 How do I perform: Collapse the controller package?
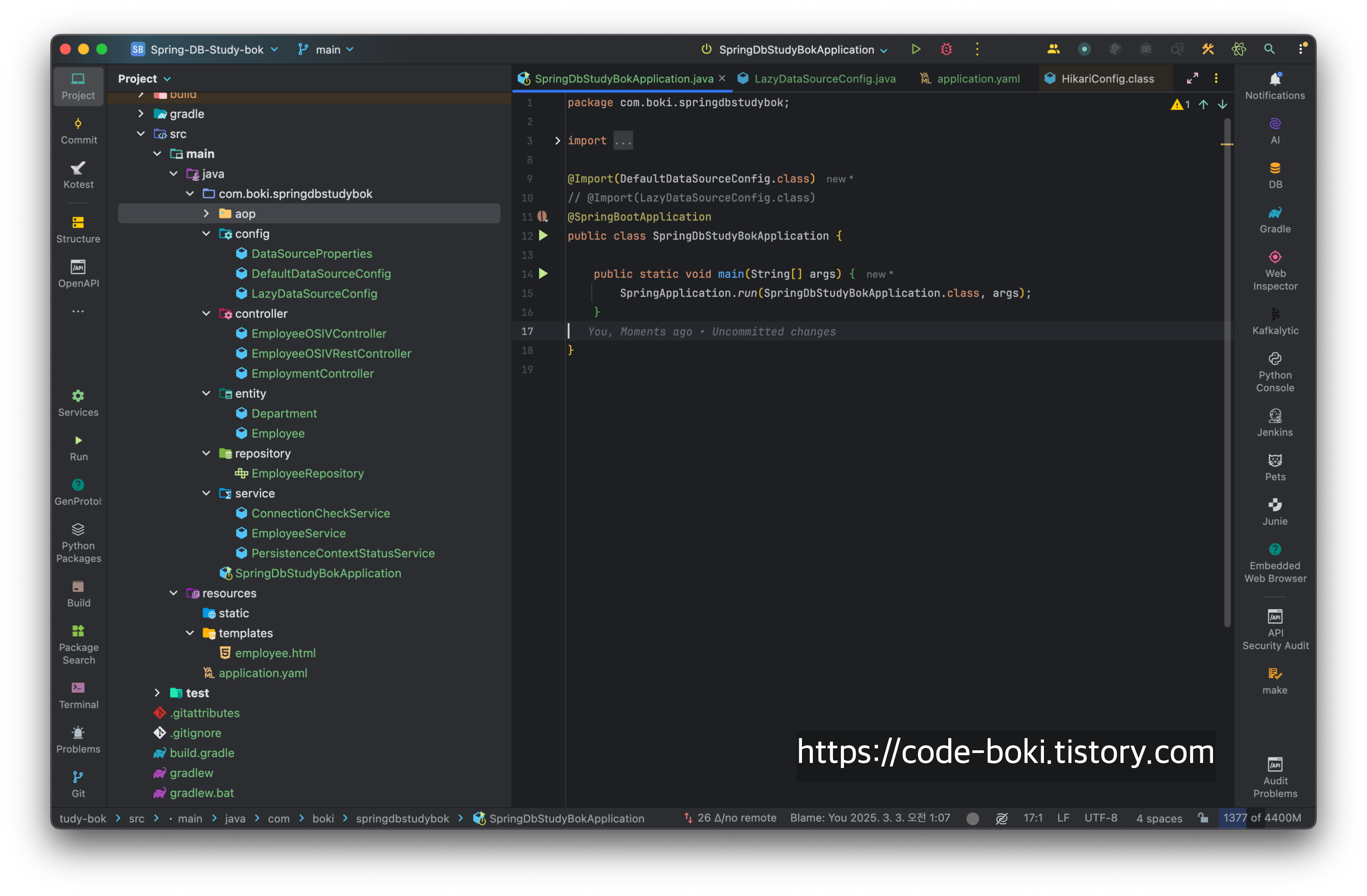(206, 313)
